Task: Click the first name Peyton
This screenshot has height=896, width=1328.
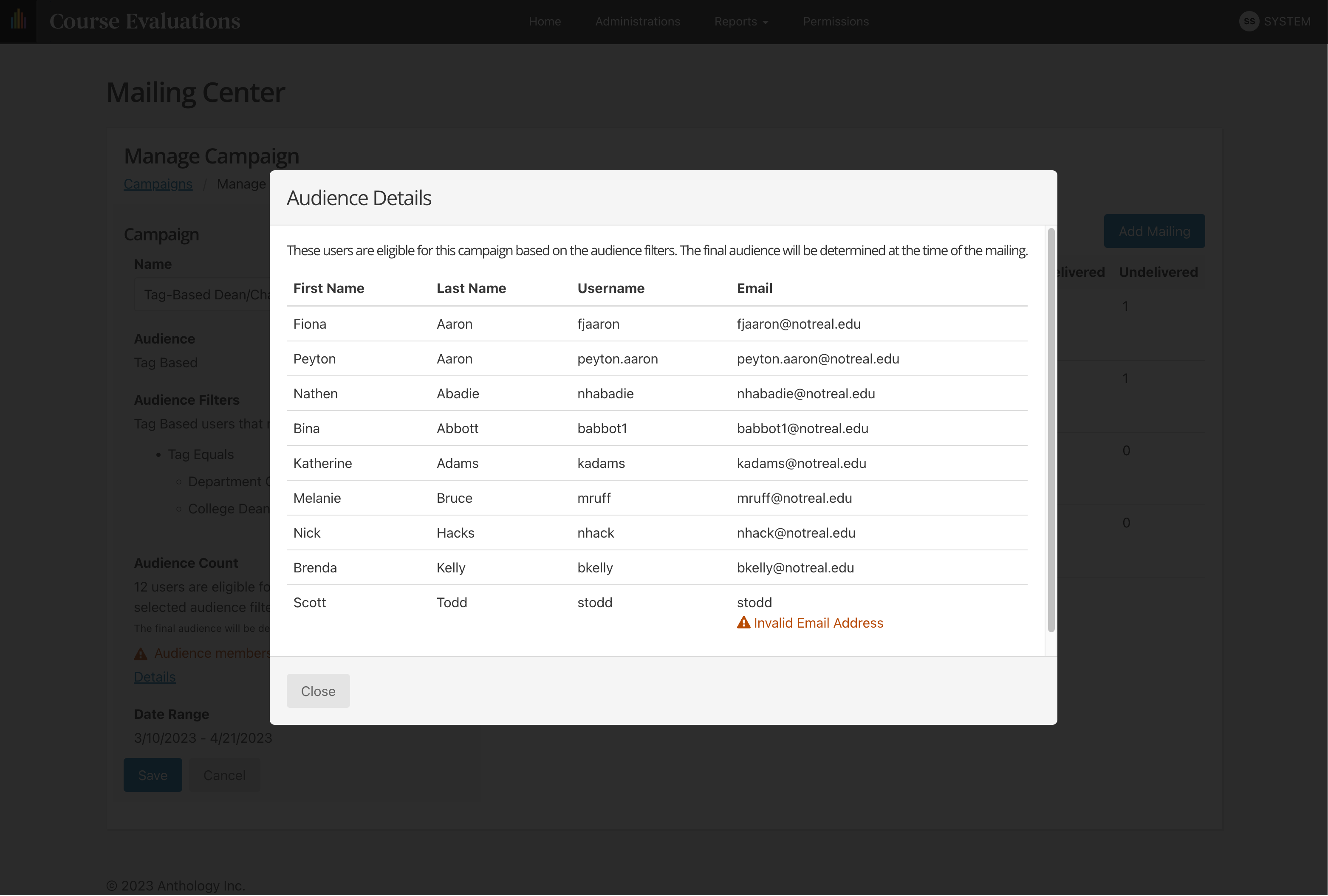Action: [314, 359]
